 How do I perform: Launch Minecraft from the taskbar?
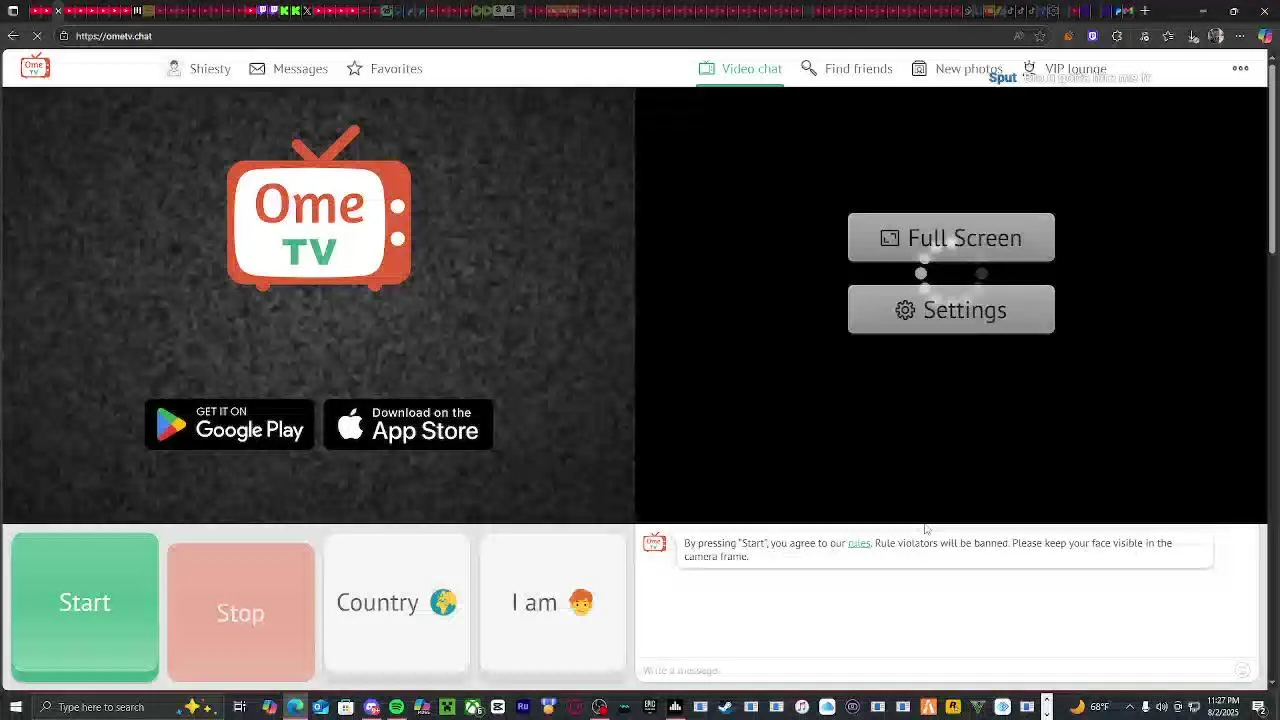pos(447,707)
